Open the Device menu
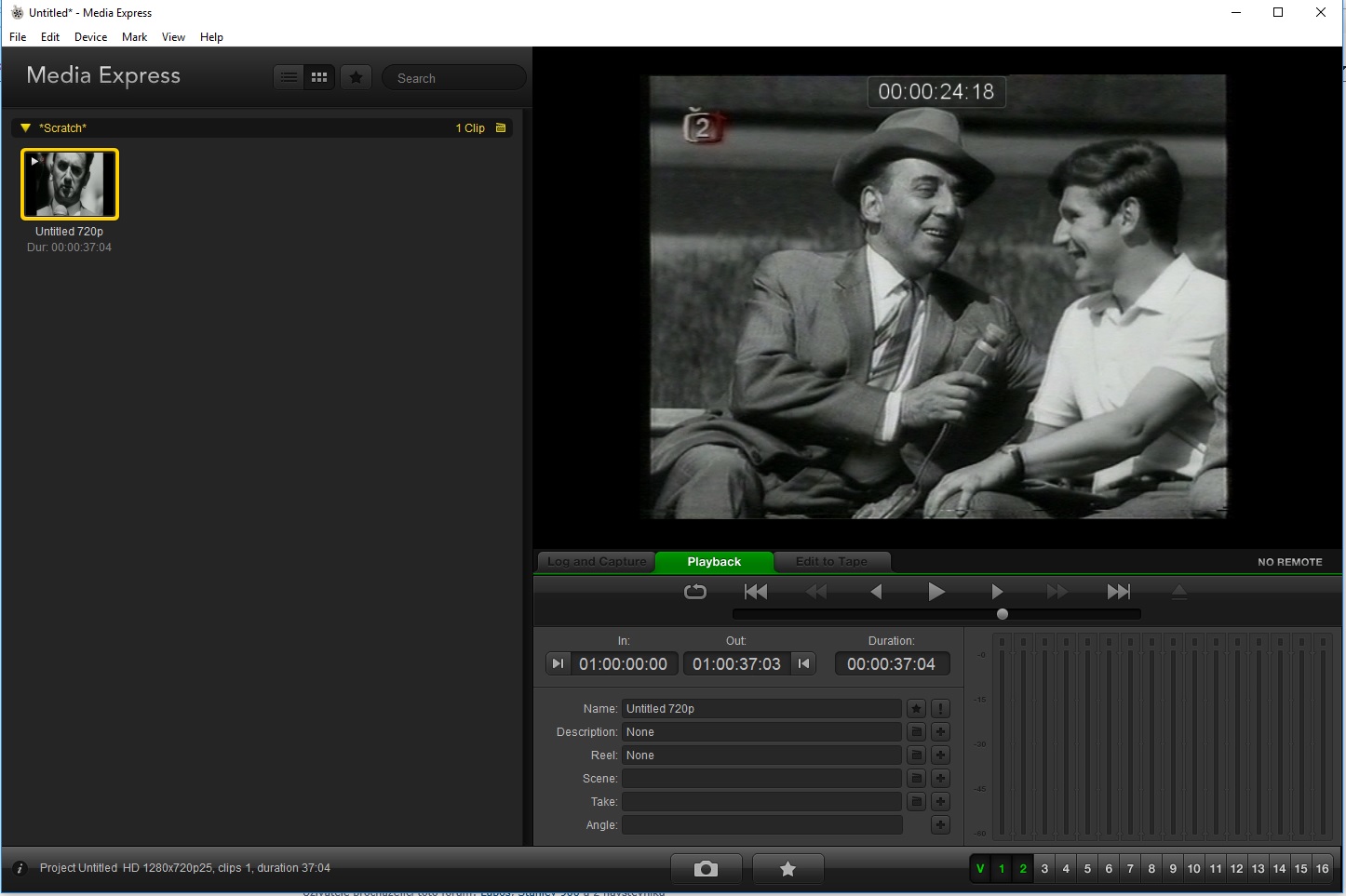1346x896 pixels. pyautogui.click(x=90, y=37)
